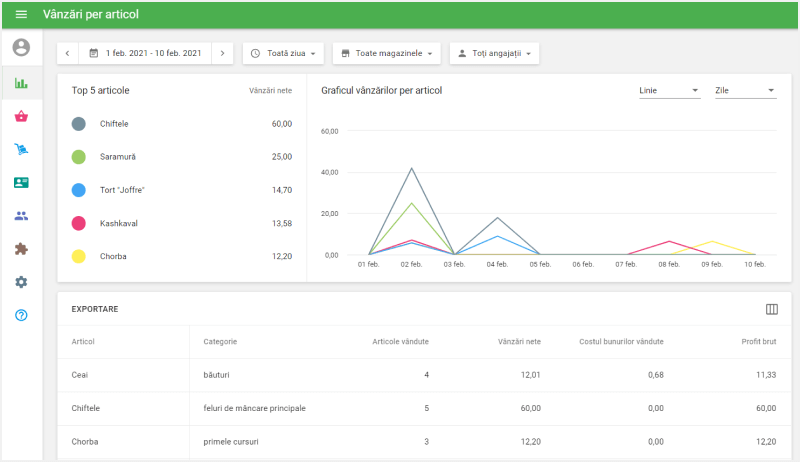Expand the Toate magazinele store filter
The width and height of the screenshot is (800, 462).
pyautogui.click(x=386, y=53)
